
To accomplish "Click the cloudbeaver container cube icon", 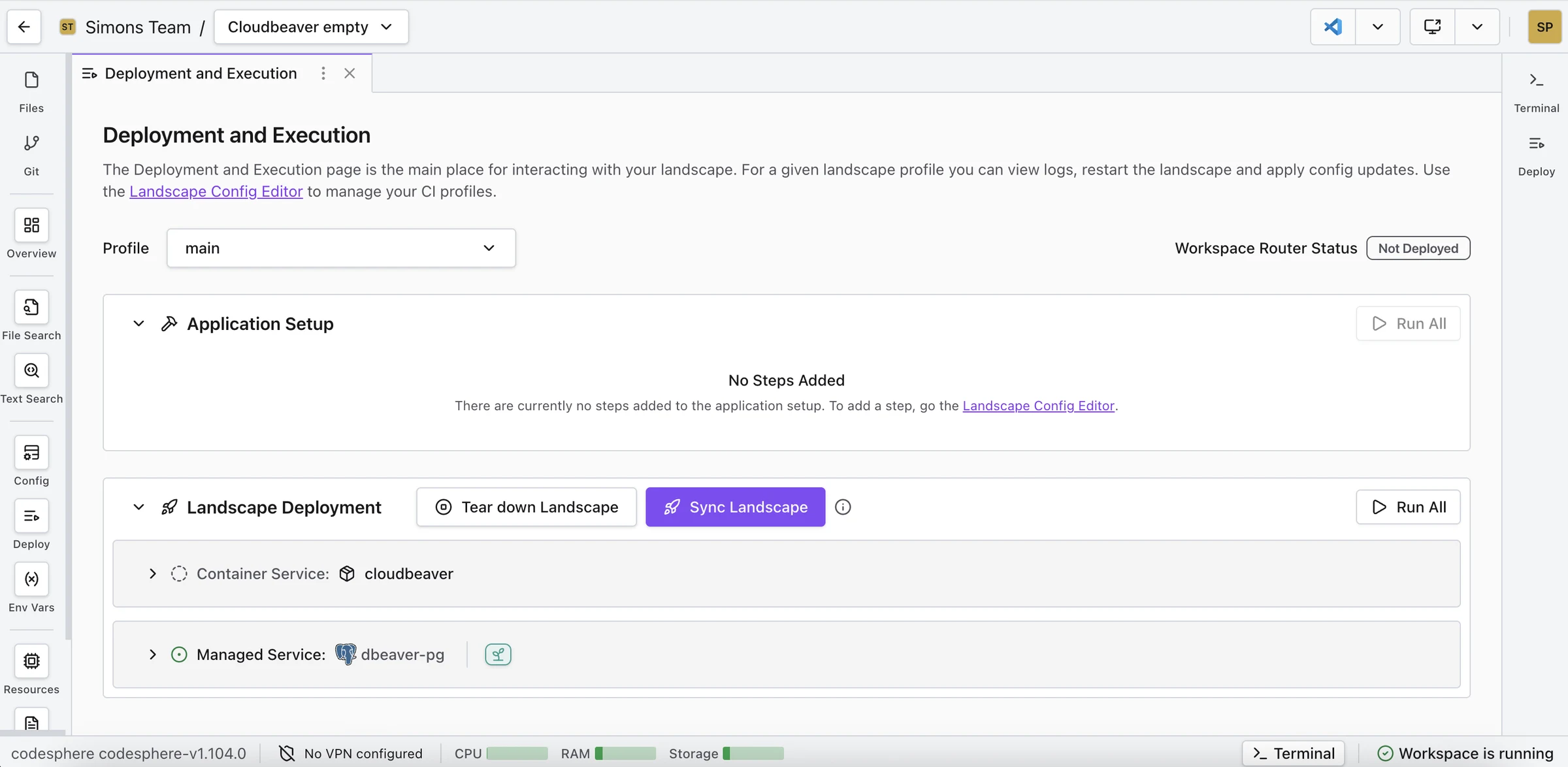I will point(347,574).
